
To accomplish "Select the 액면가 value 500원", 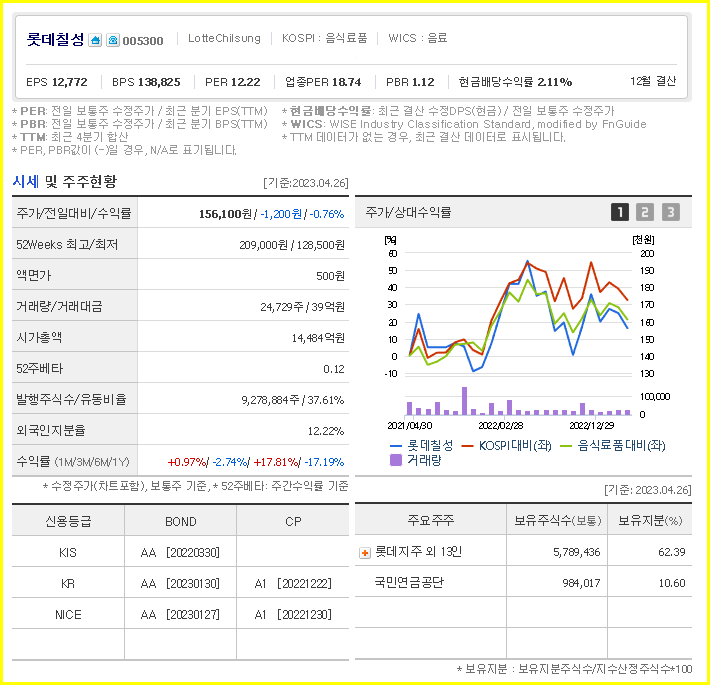I will click(x=330, y=276).
